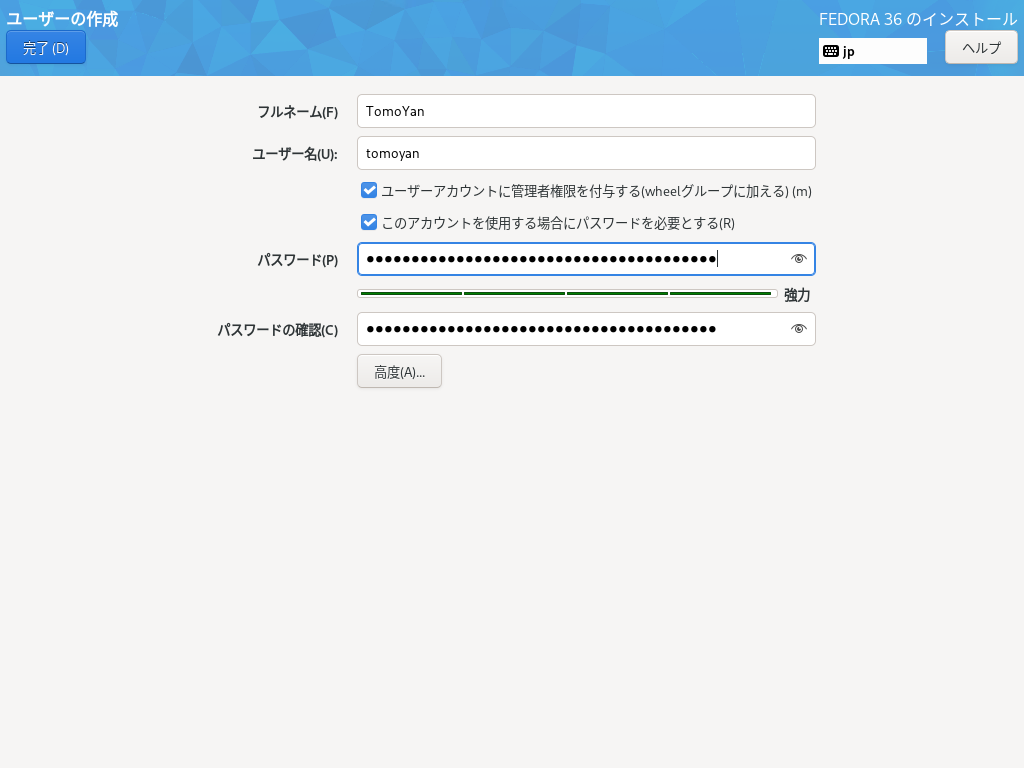Click the フルネーム(F) label
Image resolution: width=1024 pixels, height=768 pixels.
298,112
